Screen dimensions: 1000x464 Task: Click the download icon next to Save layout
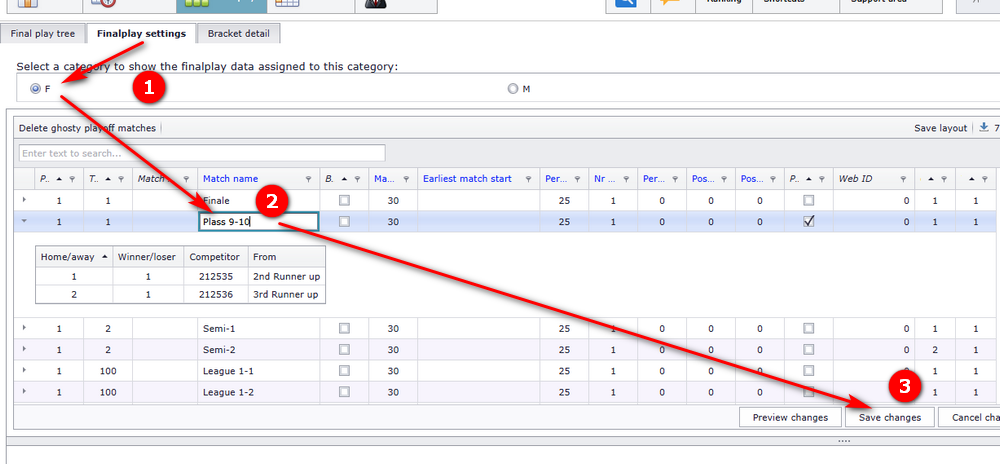tap(983, 127)
